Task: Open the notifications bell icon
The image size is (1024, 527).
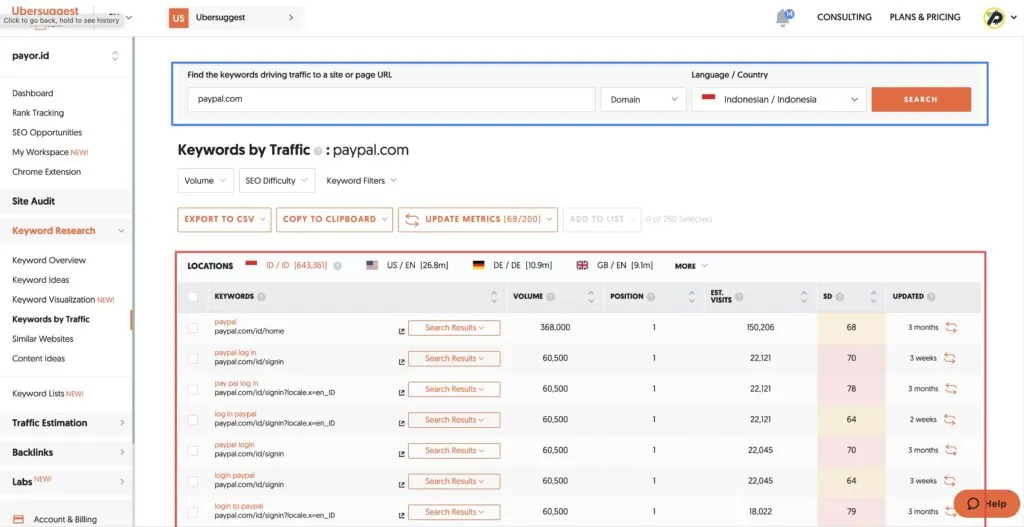Action: [x=782, y=18]
